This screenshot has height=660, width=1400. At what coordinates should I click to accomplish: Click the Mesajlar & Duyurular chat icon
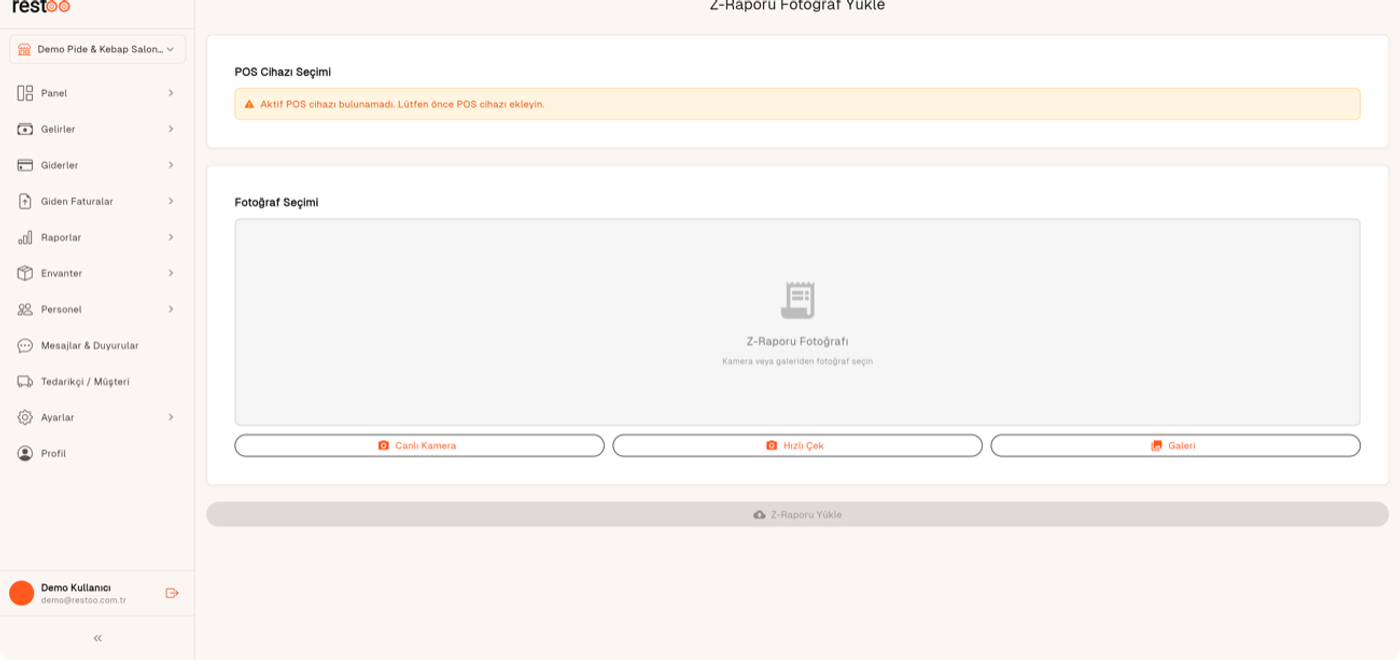[25, 345]
